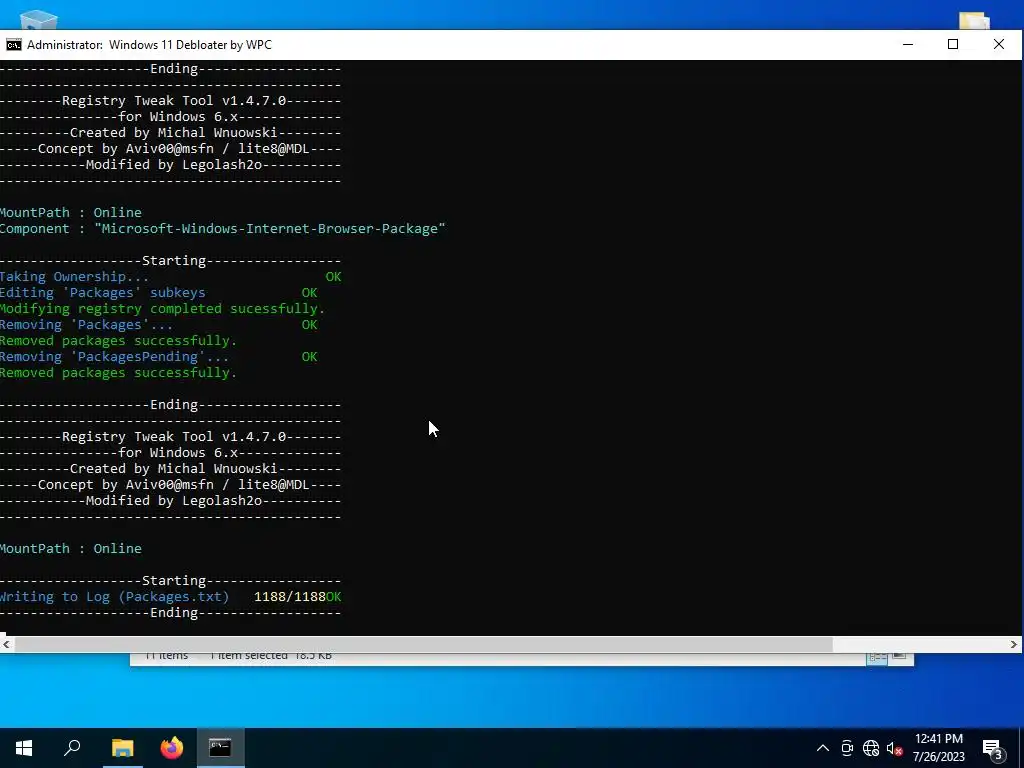The height and width of the screenshot is (768, 1024).
Task: Click the "Show desktop" taskbar edge
Action: click(1021, 748)
